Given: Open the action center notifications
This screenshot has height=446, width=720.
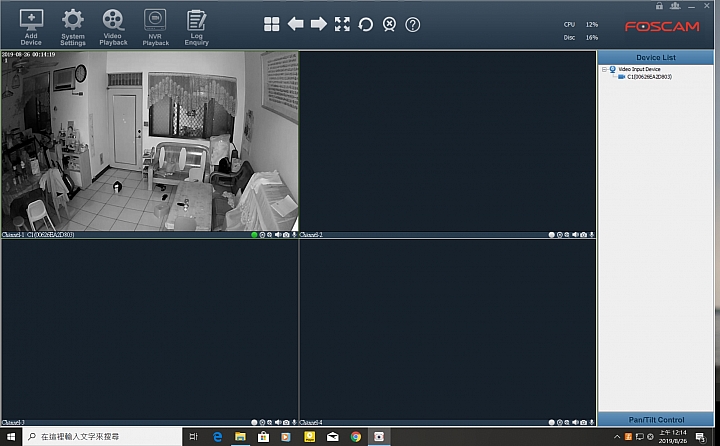Looking at the screenshot, I should 701,436.
